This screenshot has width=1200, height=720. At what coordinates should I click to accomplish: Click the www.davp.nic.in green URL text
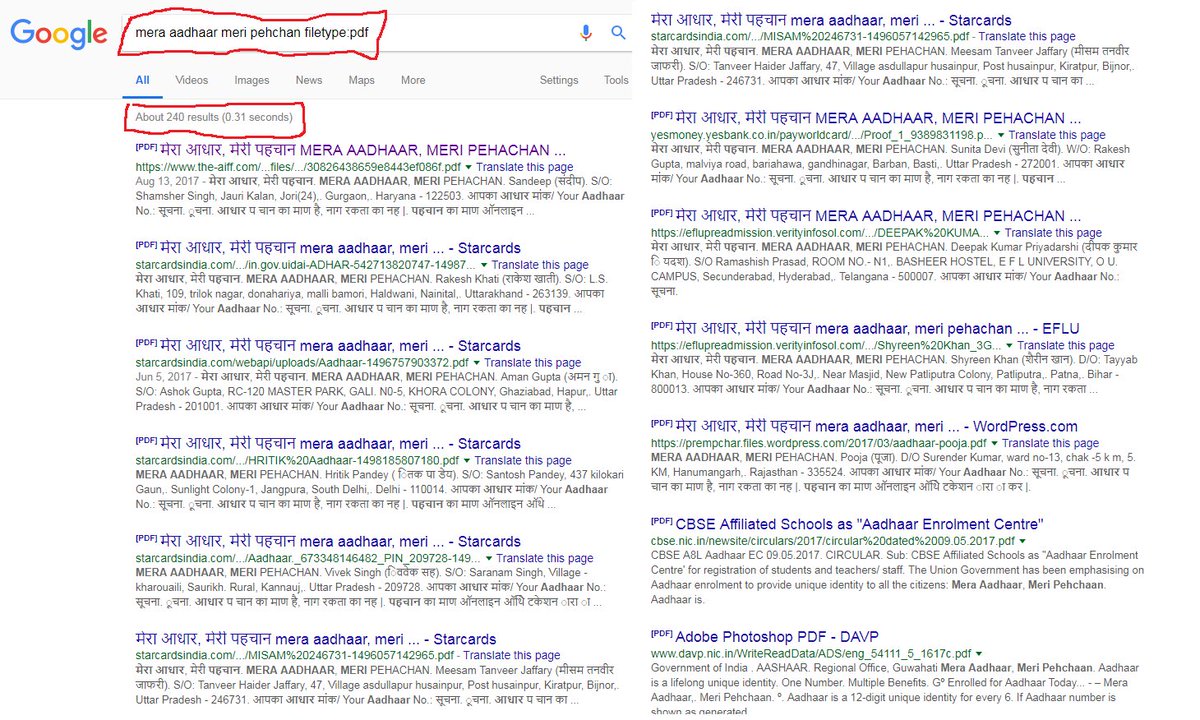pos(810,653)
